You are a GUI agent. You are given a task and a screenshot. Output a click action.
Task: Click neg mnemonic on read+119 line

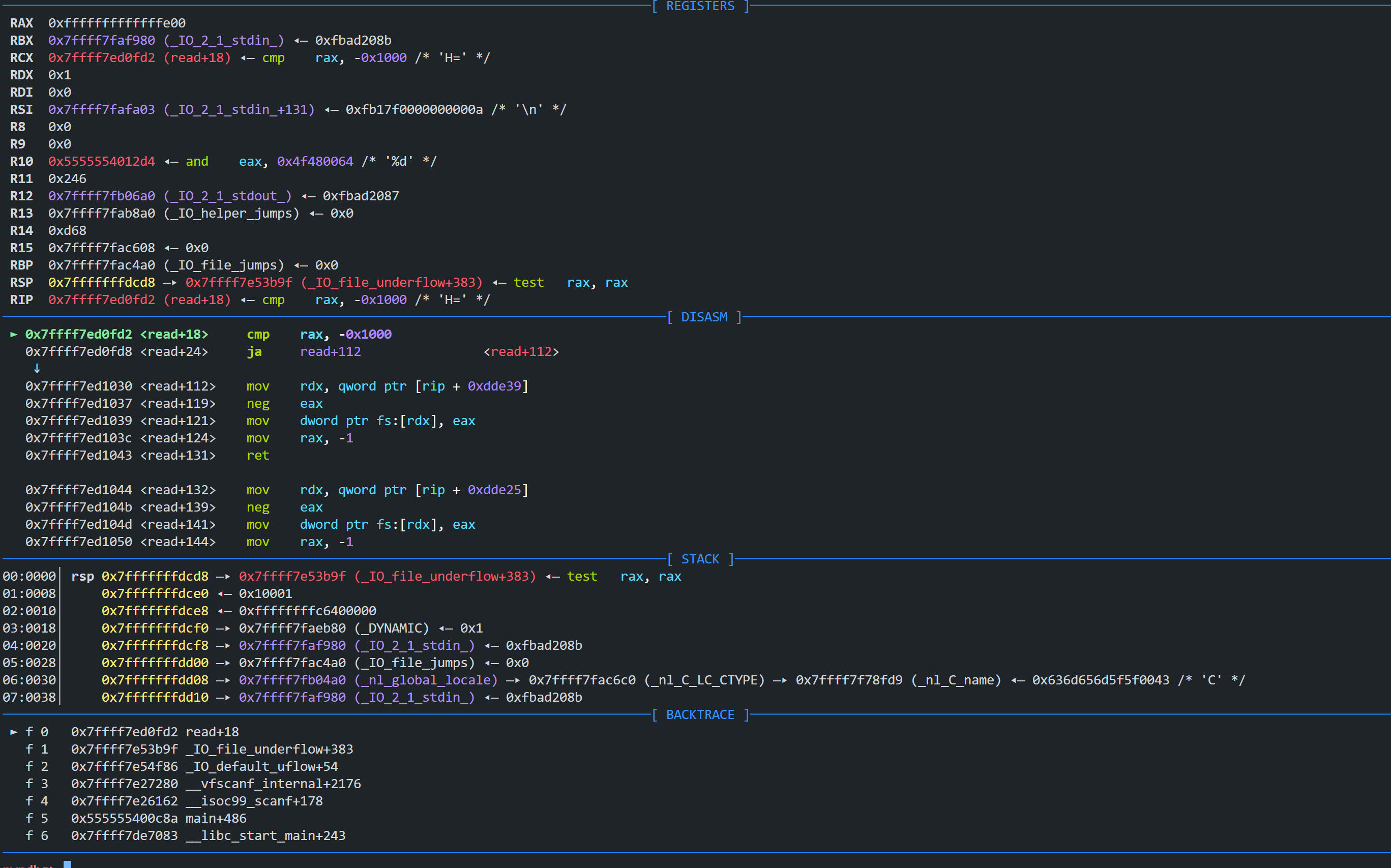pyautogui.click(x=258, y=404)
